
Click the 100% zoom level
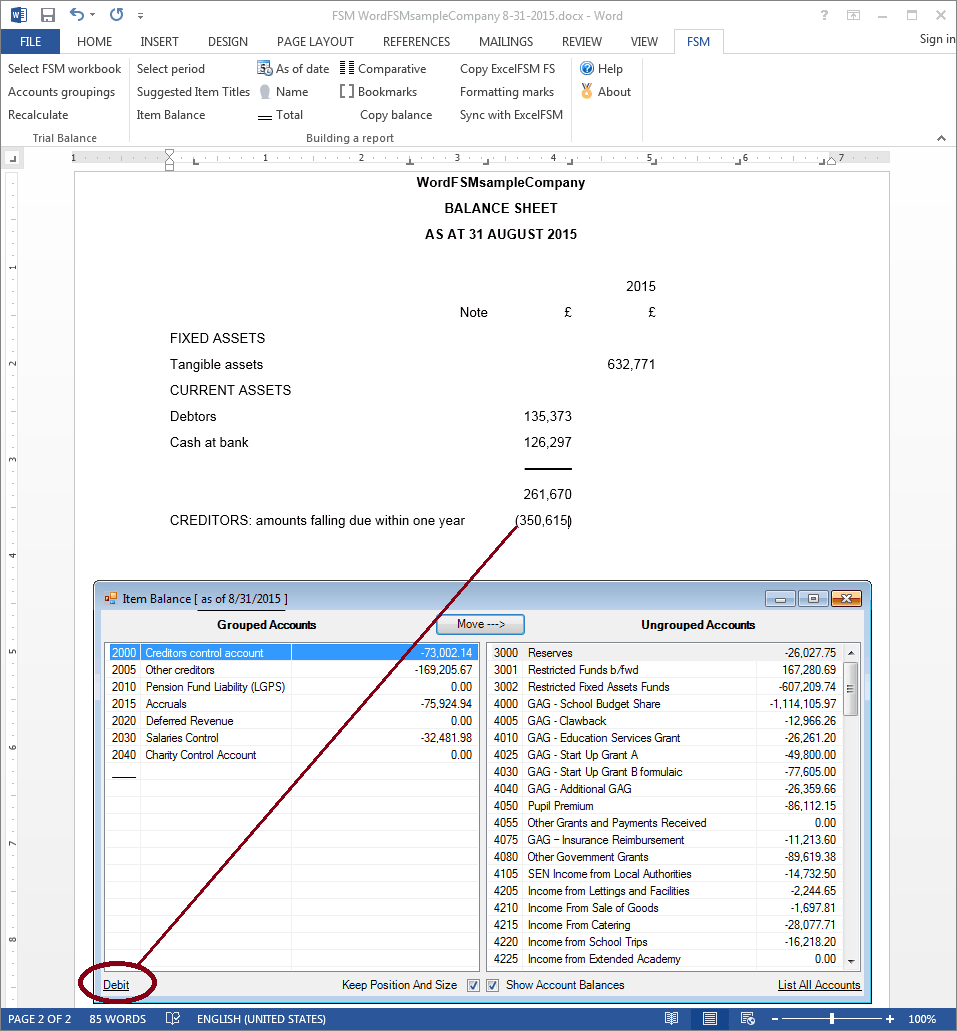922,1019
